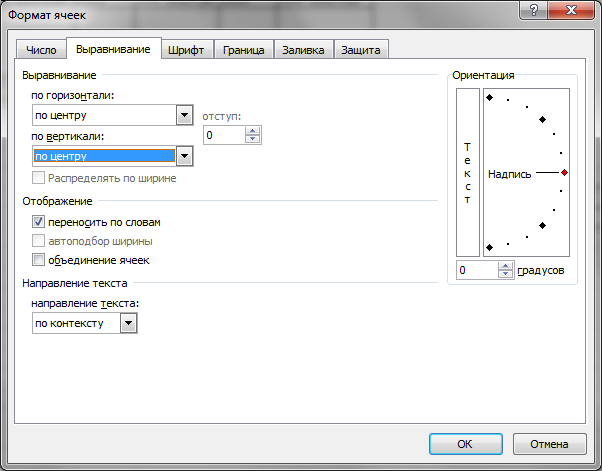Image resolution: width=602 pixels, height=471 pixels.
Task: Click the Отмена button
Action: [549, 444]
